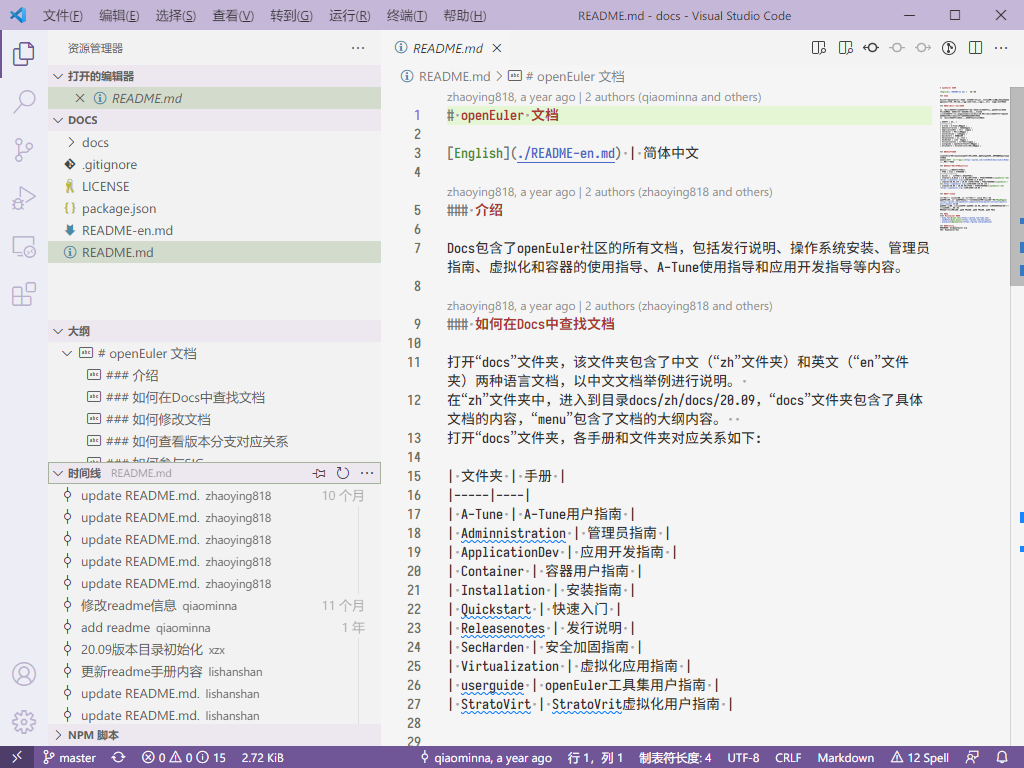Collapse the # openEuler 文档 outline node
This screenshot has width=1024, height=768.
[67, 353]
